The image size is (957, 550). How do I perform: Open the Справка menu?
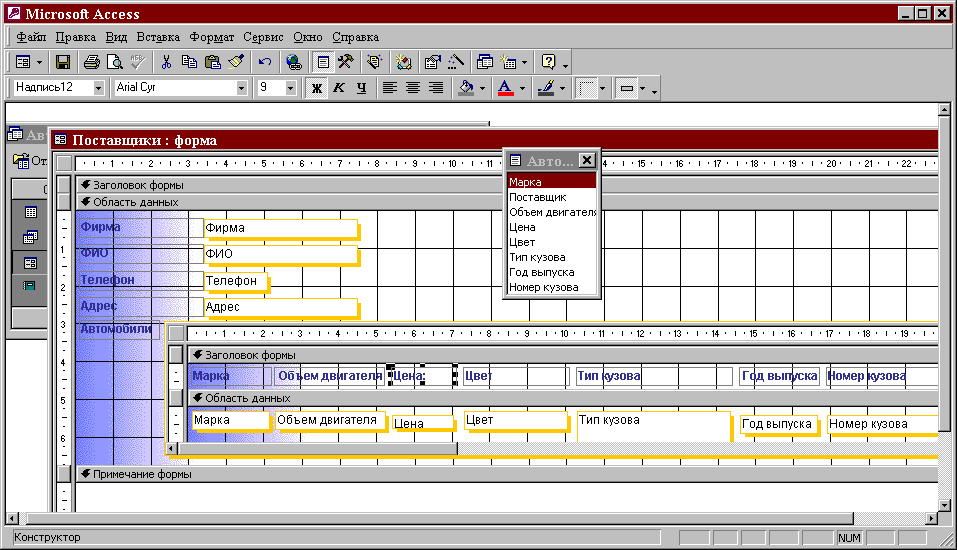[355, 37]
